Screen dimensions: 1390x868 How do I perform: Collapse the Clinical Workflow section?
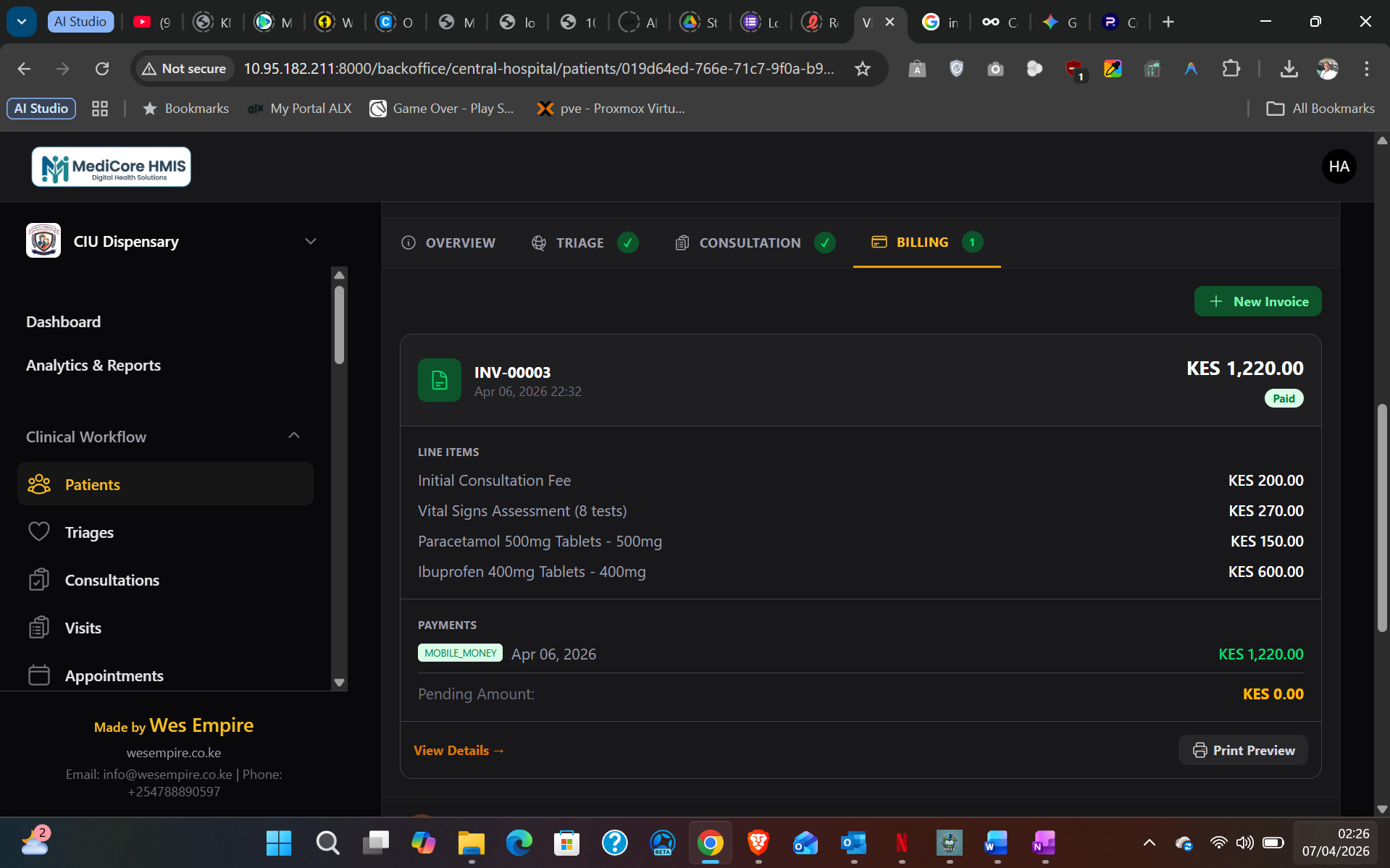(293, 436)
